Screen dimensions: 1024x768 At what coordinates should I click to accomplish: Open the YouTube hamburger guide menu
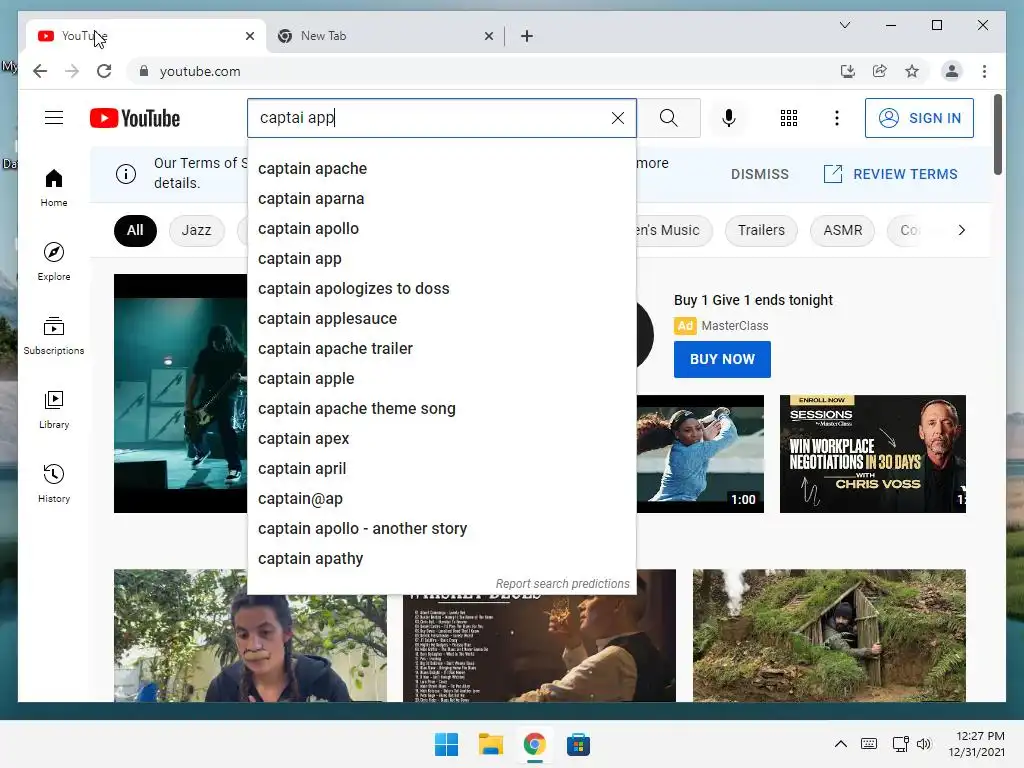coord(54,118)
